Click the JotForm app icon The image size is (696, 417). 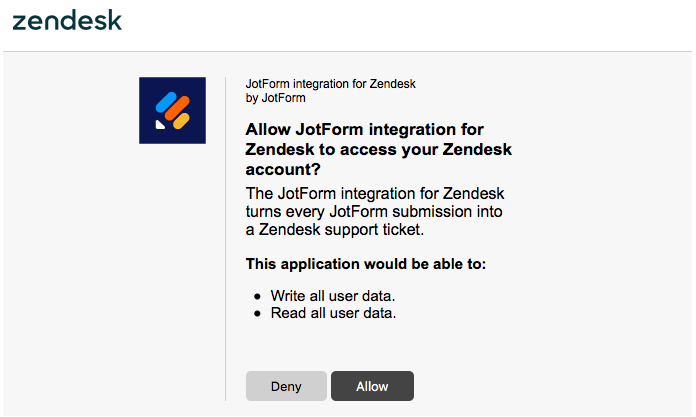click(172, 110)
